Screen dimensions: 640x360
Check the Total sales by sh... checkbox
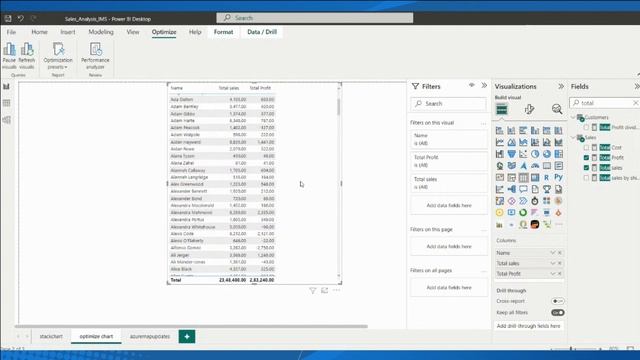point(586,178)
